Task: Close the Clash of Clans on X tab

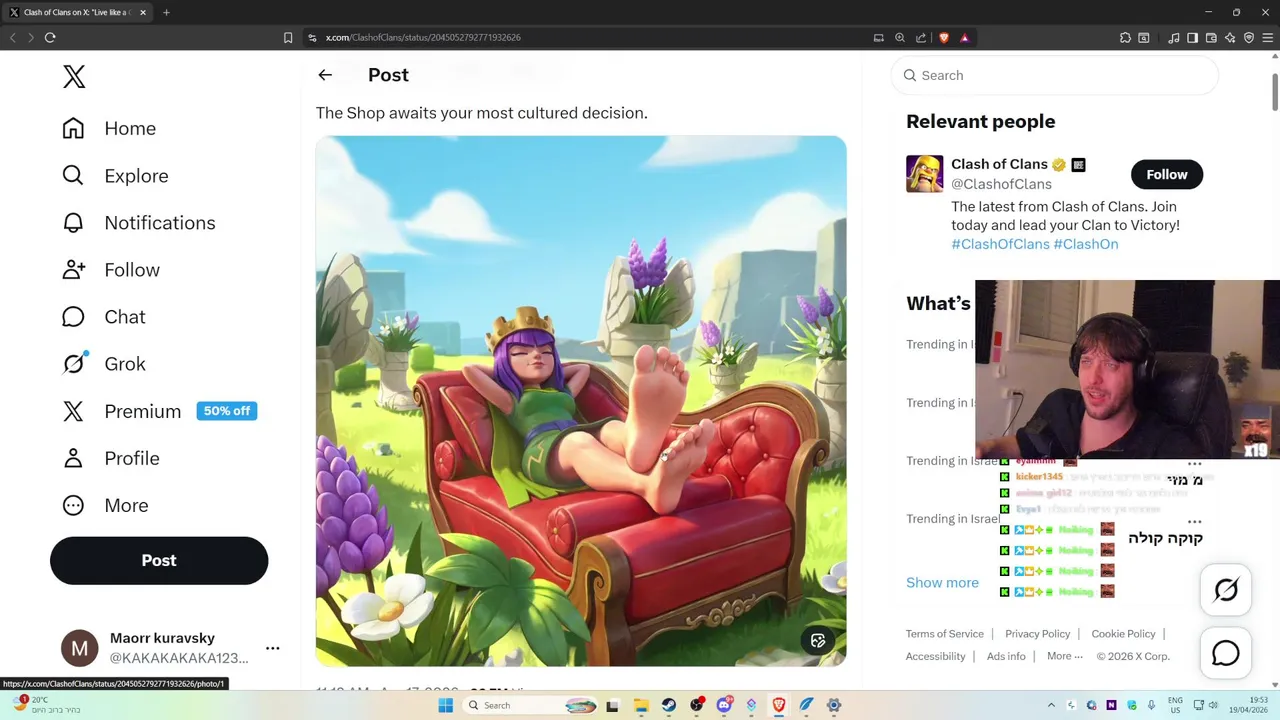Action: 143,12
